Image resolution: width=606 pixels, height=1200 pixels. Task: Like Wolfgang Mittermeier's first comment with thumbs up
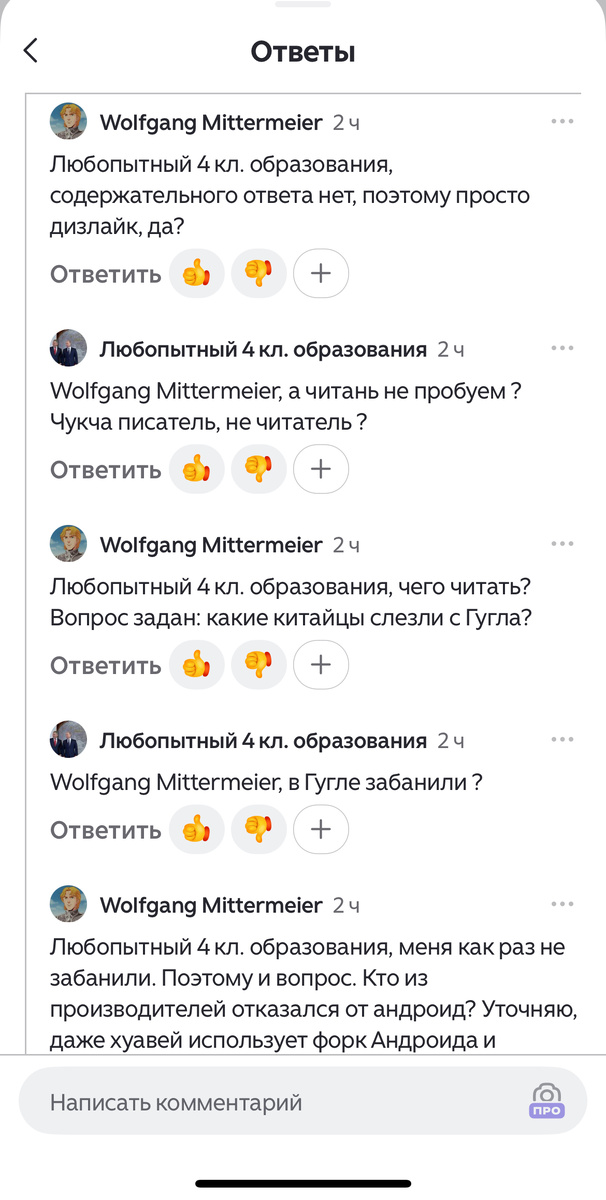(196, 273)
